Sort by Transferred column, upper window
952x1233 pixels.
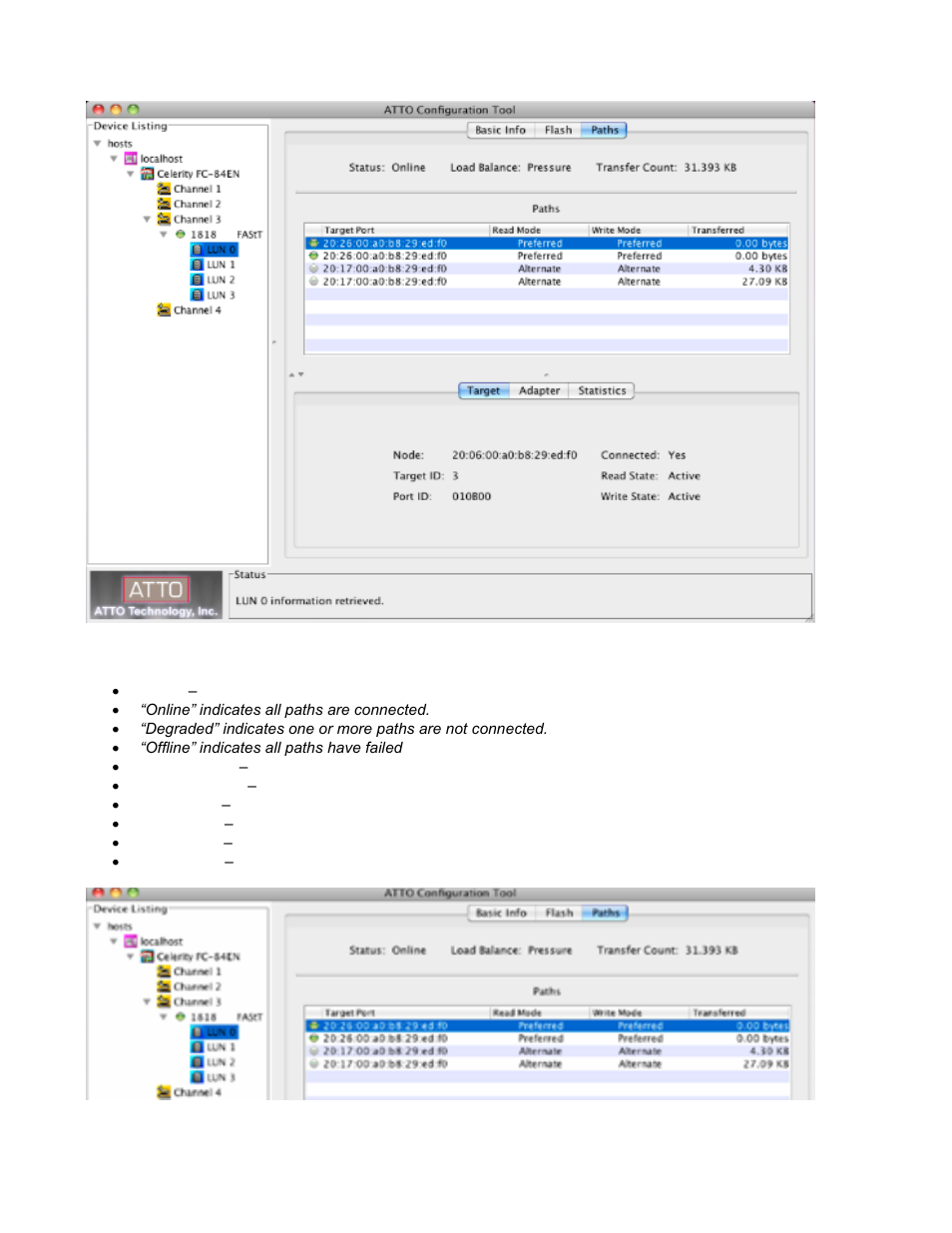tap(738, 230)
